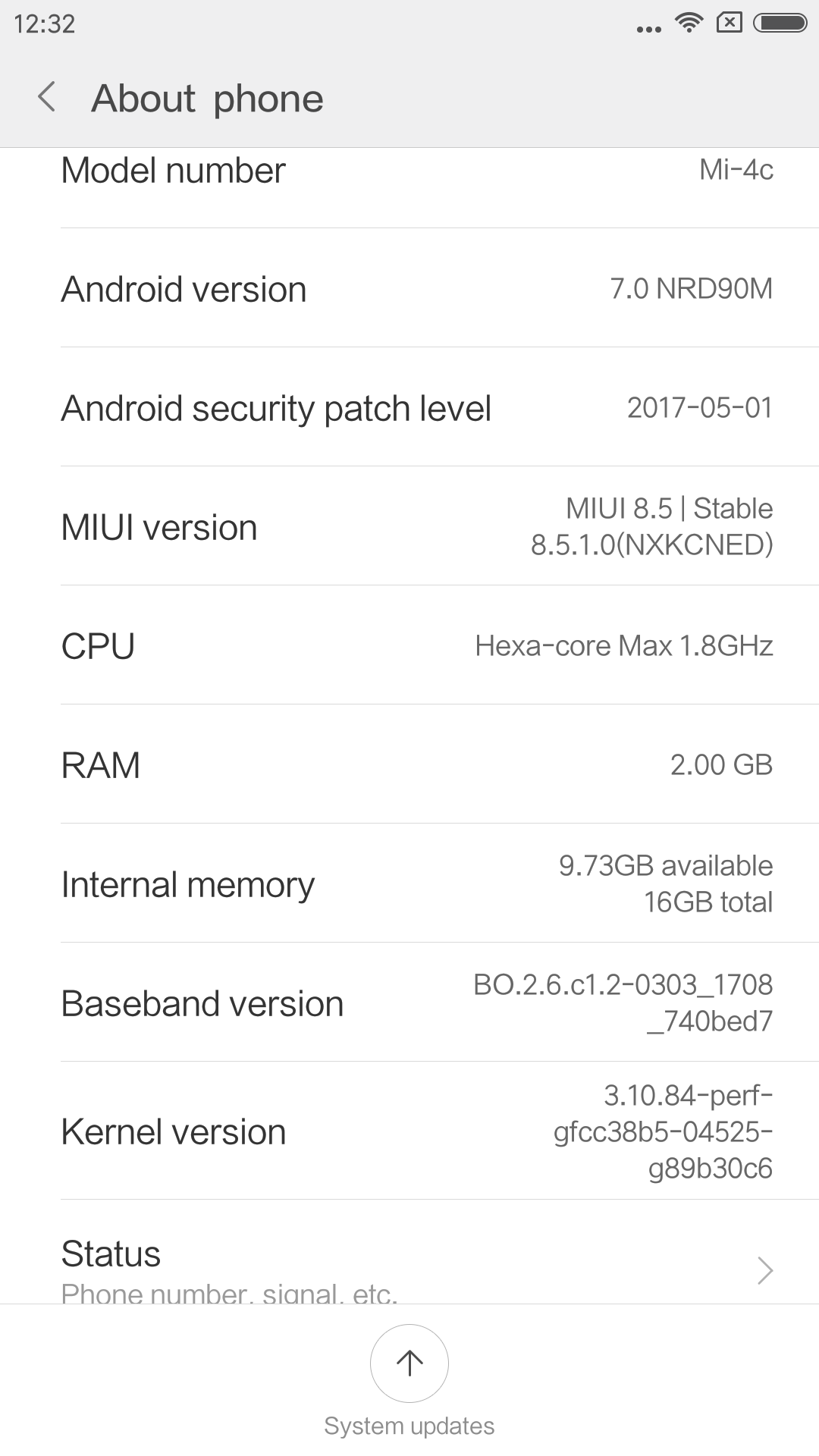The image size is (819, 1456).
Task: Tap the Kernel version row
Action: click(409, 1131)
